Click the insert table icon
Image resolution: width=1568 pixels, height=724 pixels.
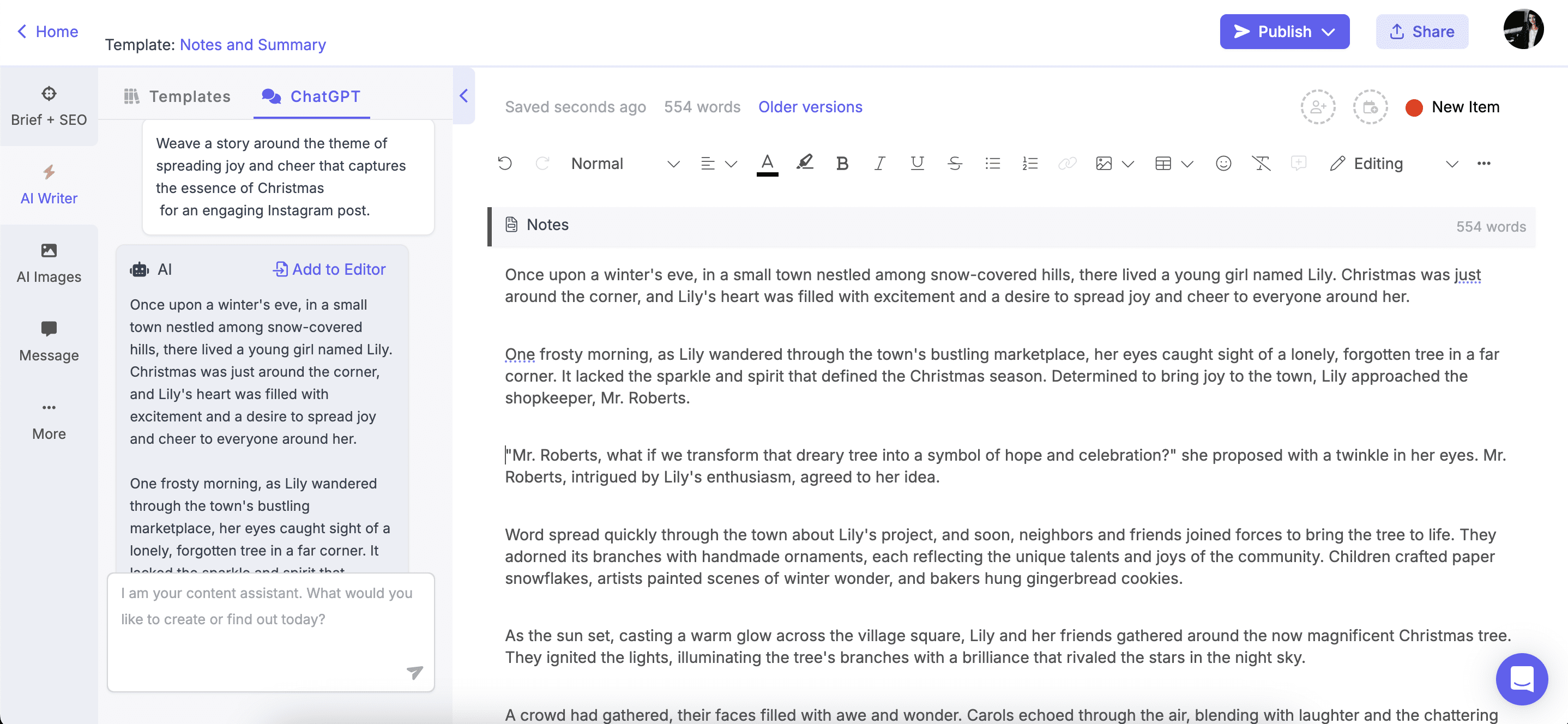[x=1162, y=163]
